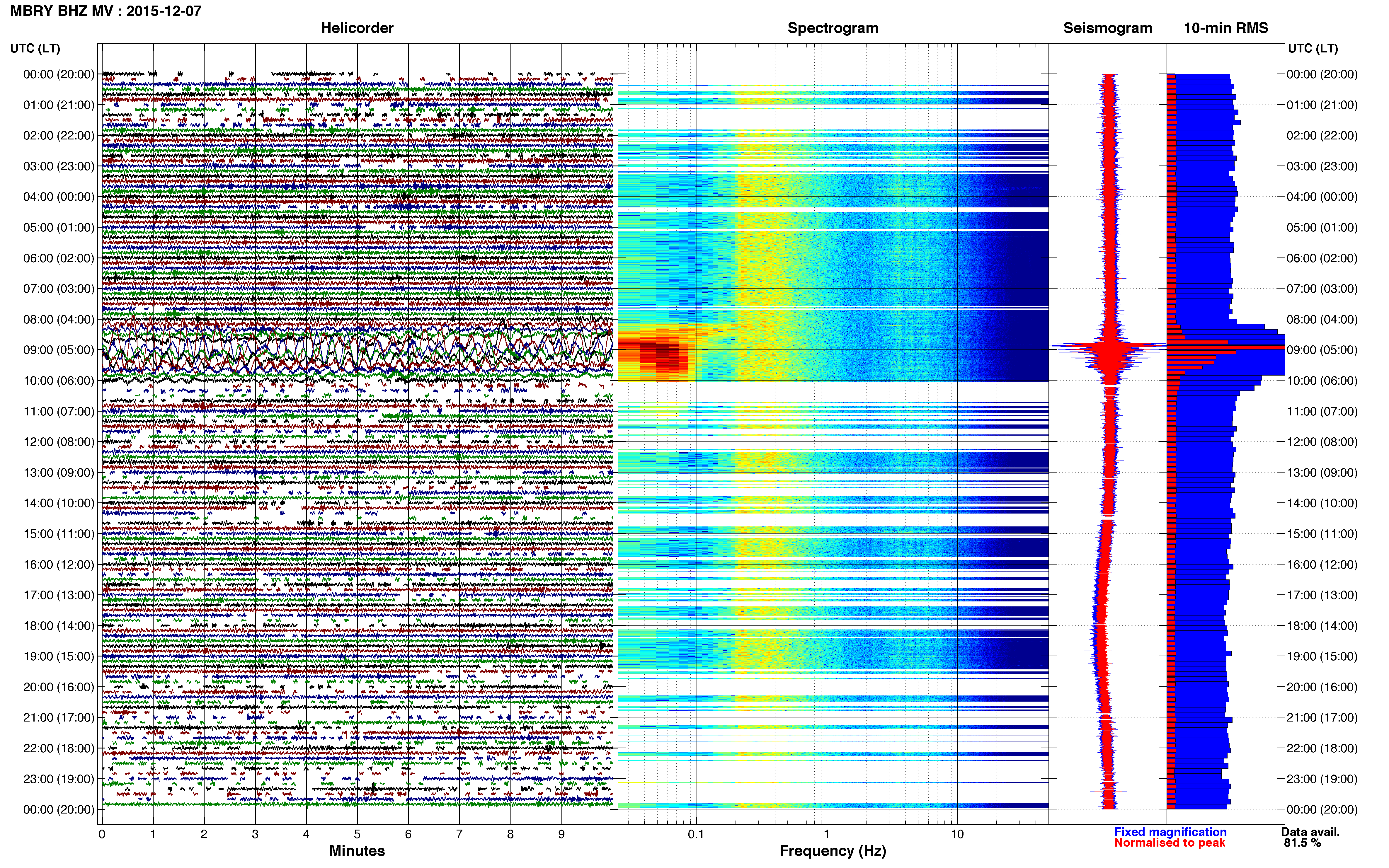The image size is (1389, 868).
Task: Select the '10-min RMS' panel heading
Action: tap(1226, 28)
